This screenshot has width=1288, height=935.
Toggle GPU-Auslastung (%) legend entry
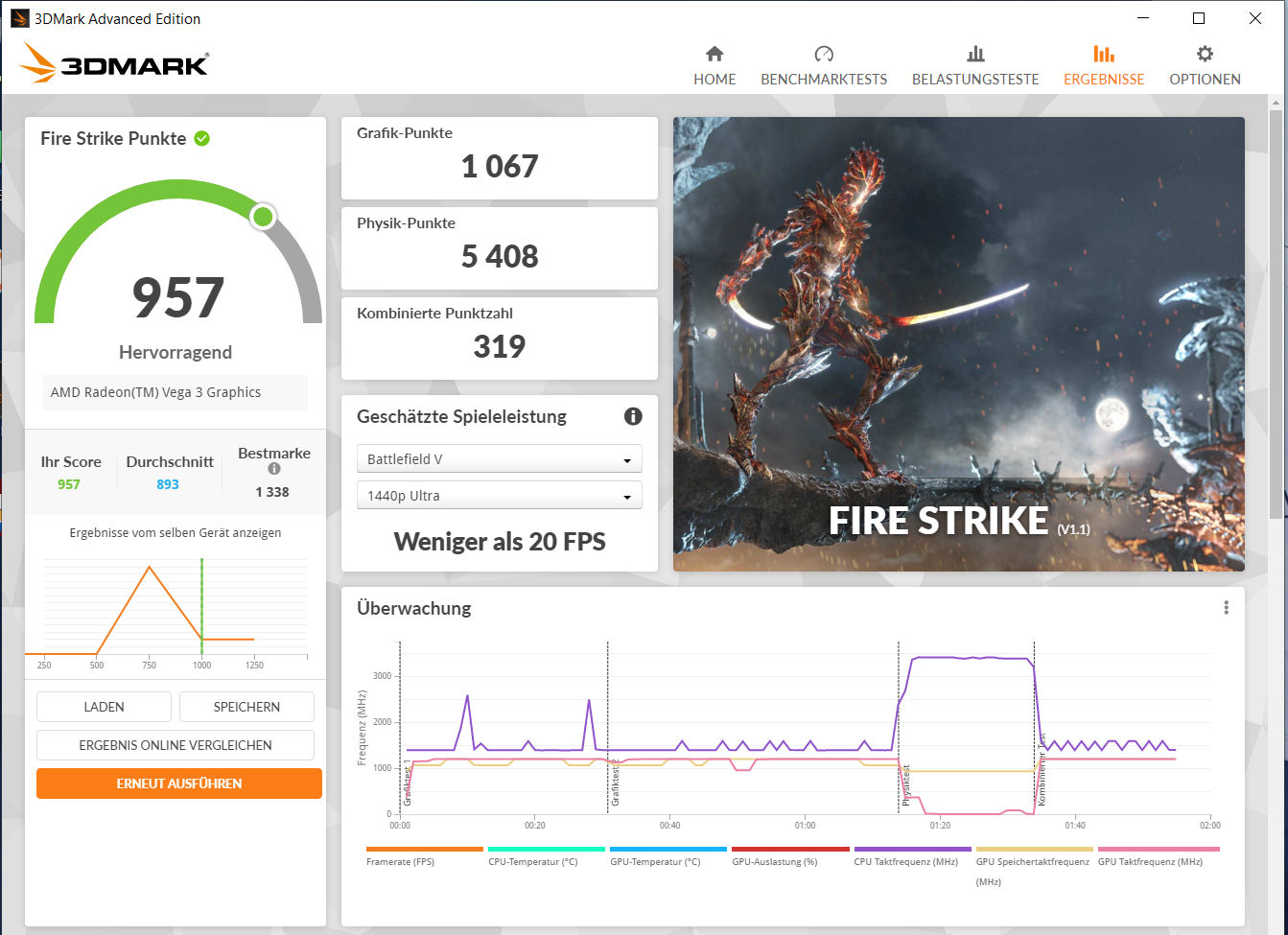point(790,856)
